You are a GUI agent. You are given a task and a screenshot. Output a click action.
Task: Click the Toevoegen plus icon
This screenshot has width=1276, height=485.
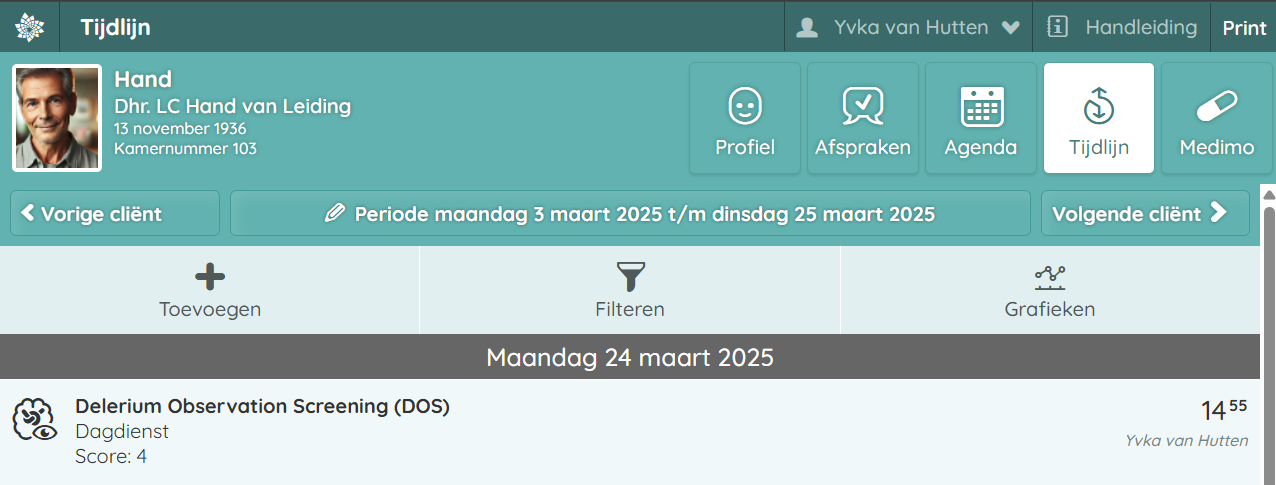[210, 276]
